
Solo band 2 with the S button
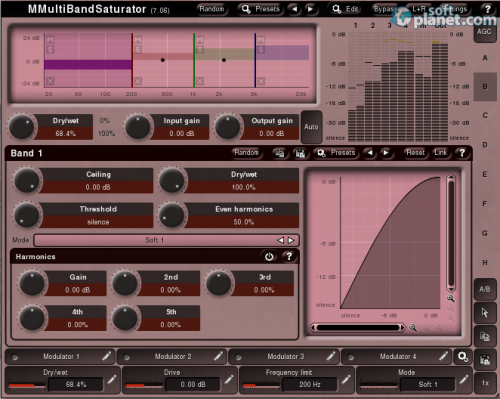(x=138, y=50)
